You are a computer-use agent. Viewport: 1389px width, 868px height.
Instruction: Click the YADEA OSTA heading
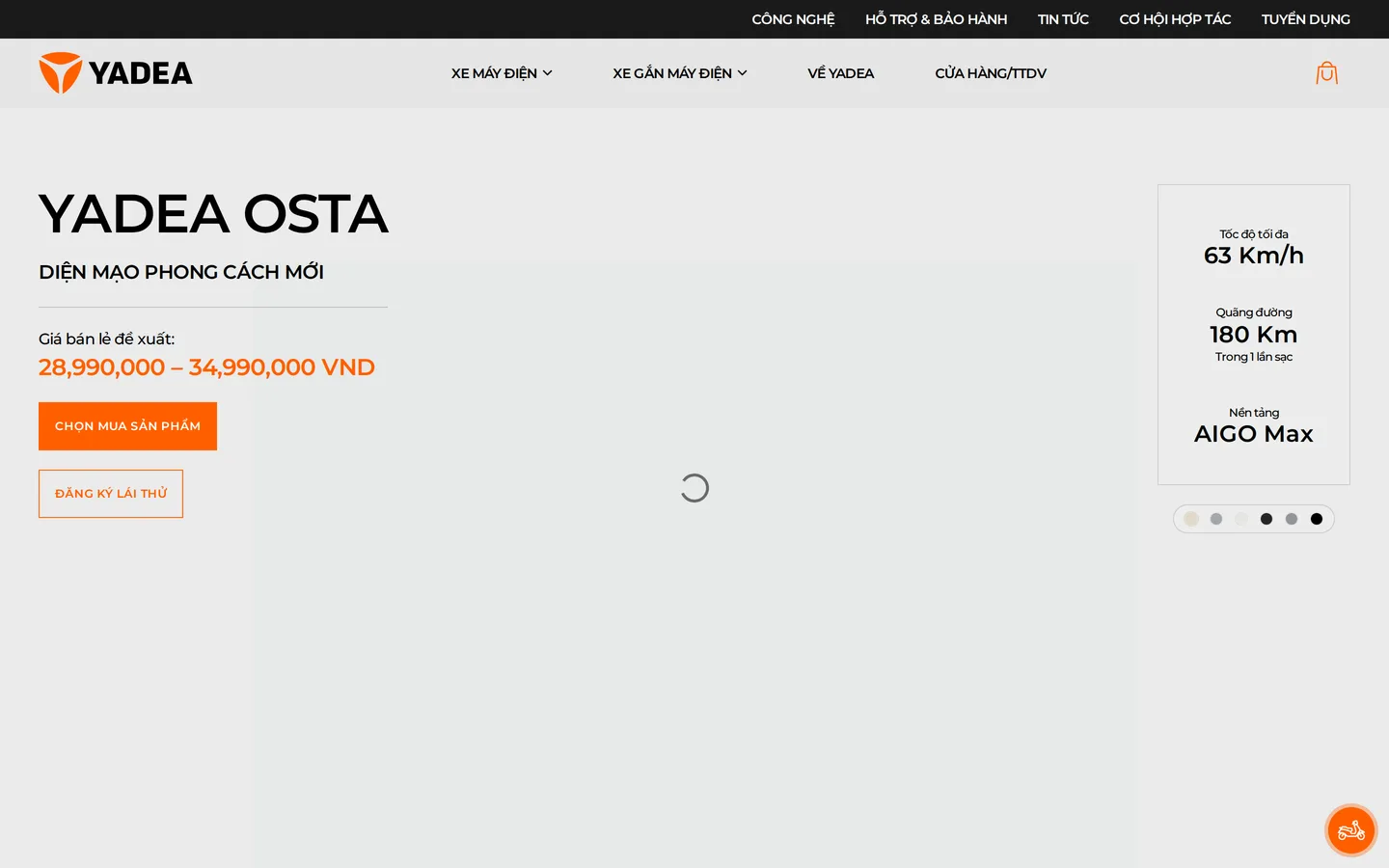pos(213,213)
